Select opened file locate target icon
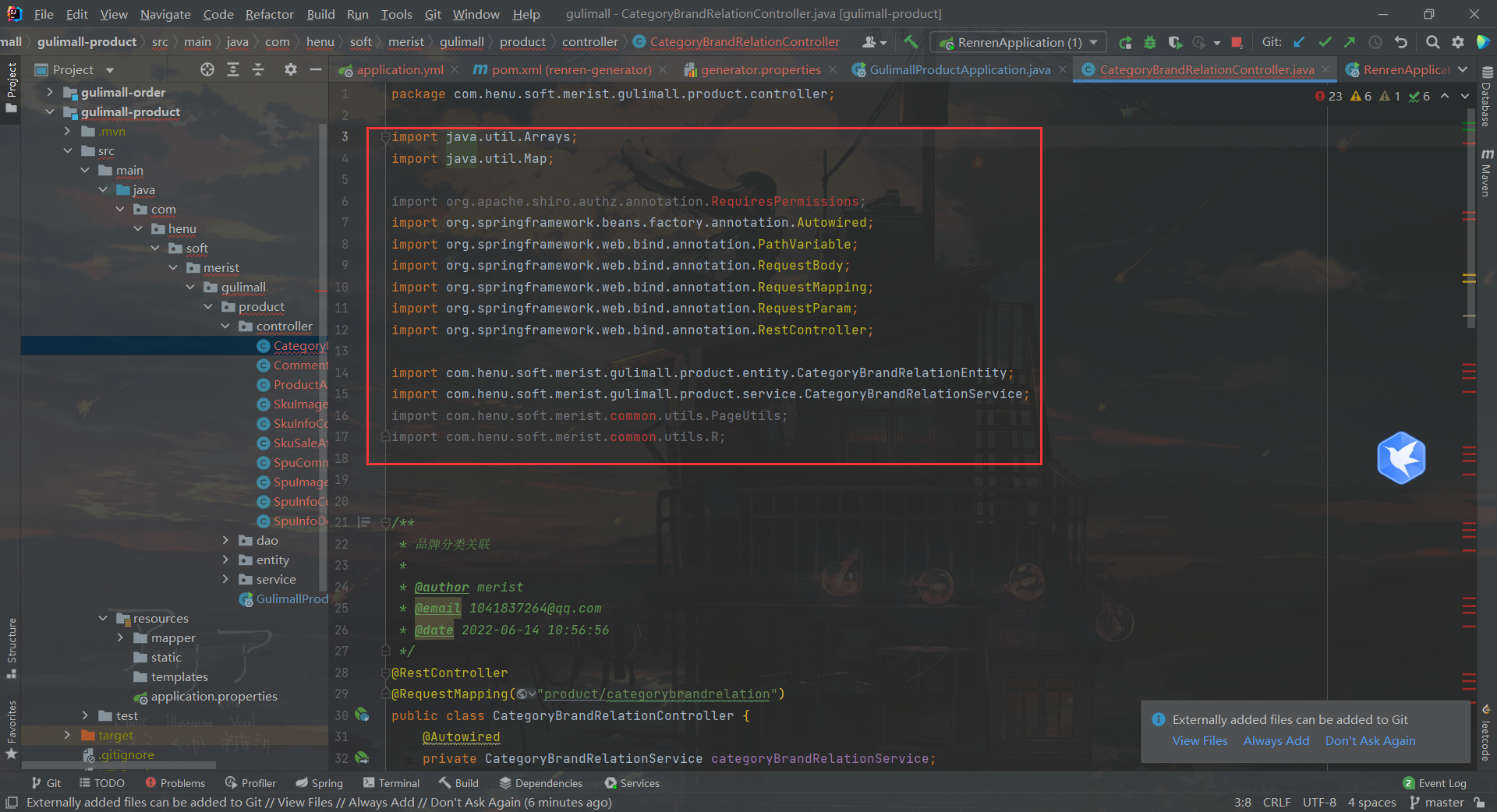Screen dimensions: 1497x812 click(207, 69)
